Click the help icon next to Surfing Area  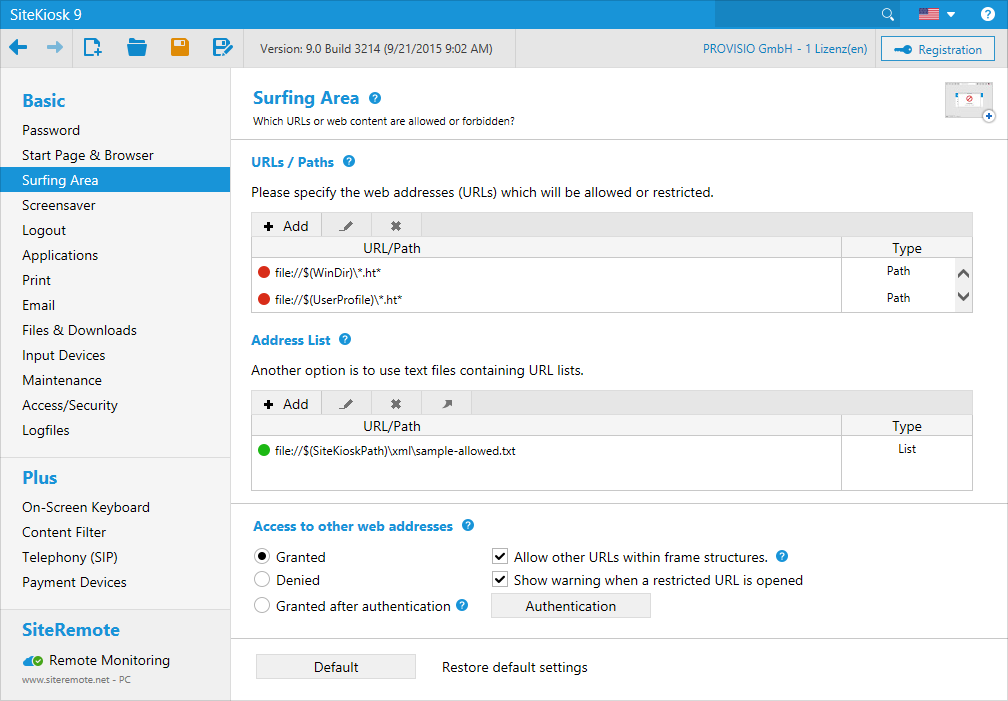(375, 98)
